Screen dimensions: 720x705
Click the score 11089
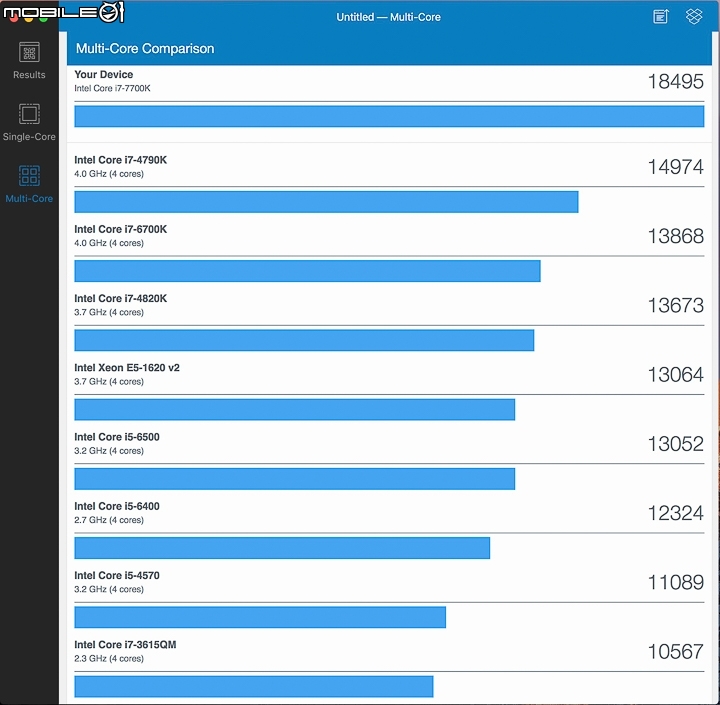pos(675,583)
